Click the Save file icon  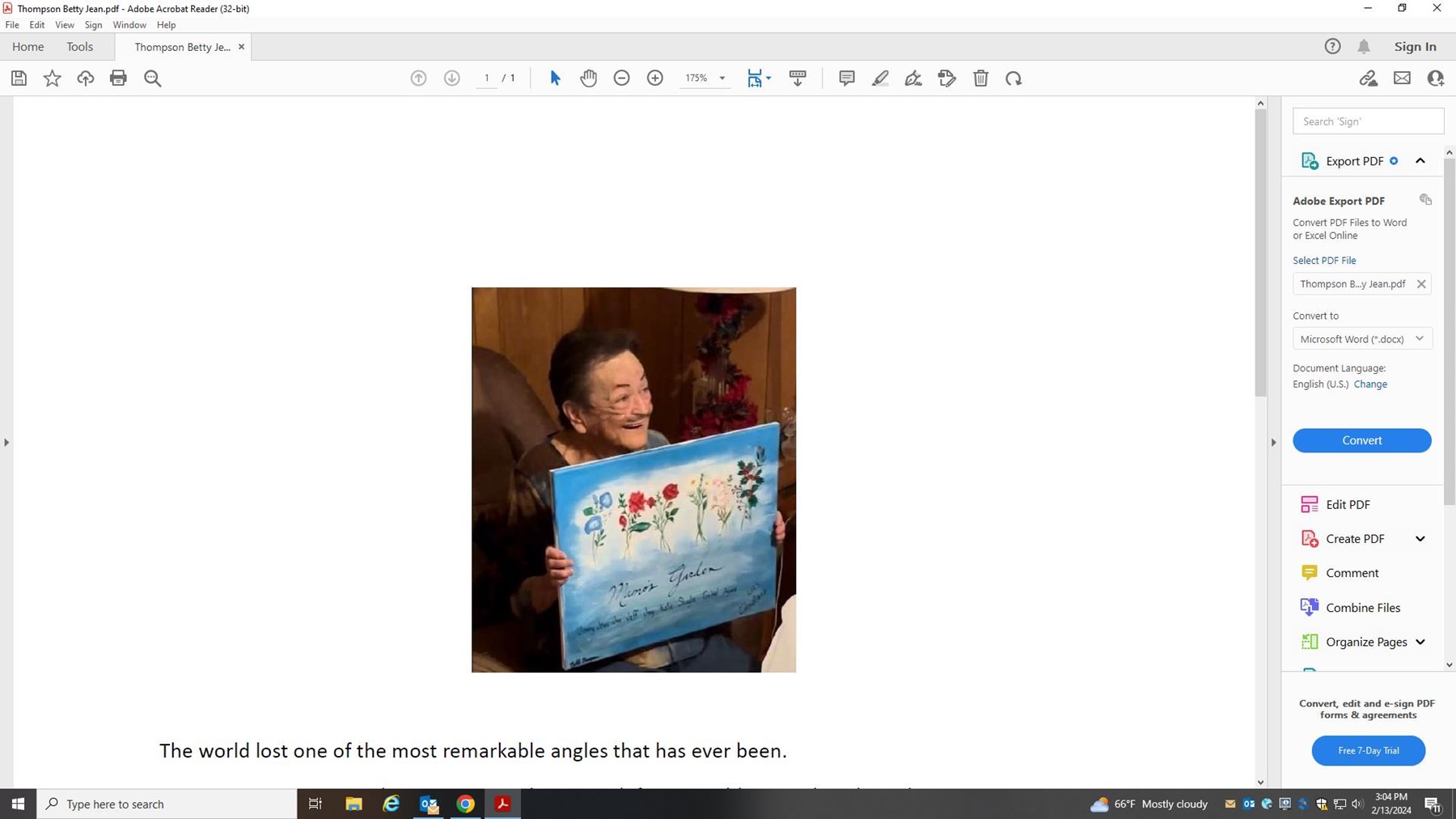[x=19, y=79]
